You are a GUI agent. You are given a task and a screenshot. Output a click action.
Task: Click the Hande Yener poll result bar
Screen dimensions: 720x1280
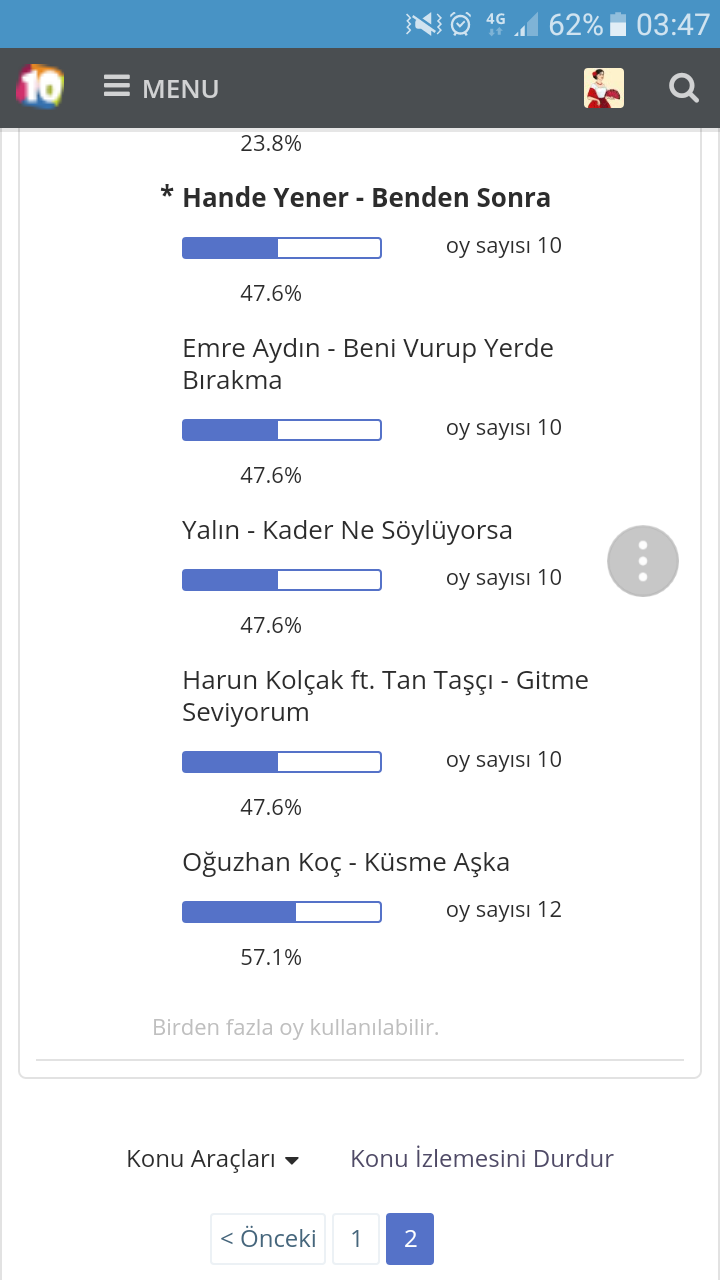click(282, 248)
